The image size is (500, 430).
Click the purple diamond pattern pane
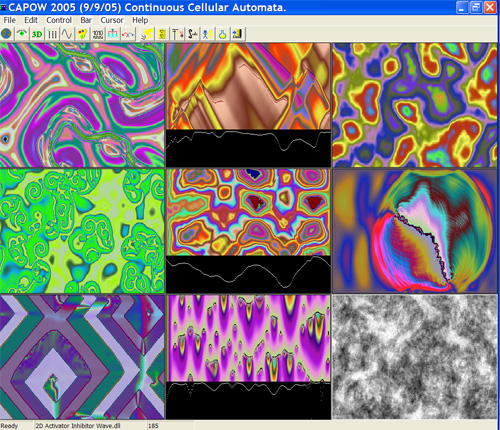[x=82, y=357]
